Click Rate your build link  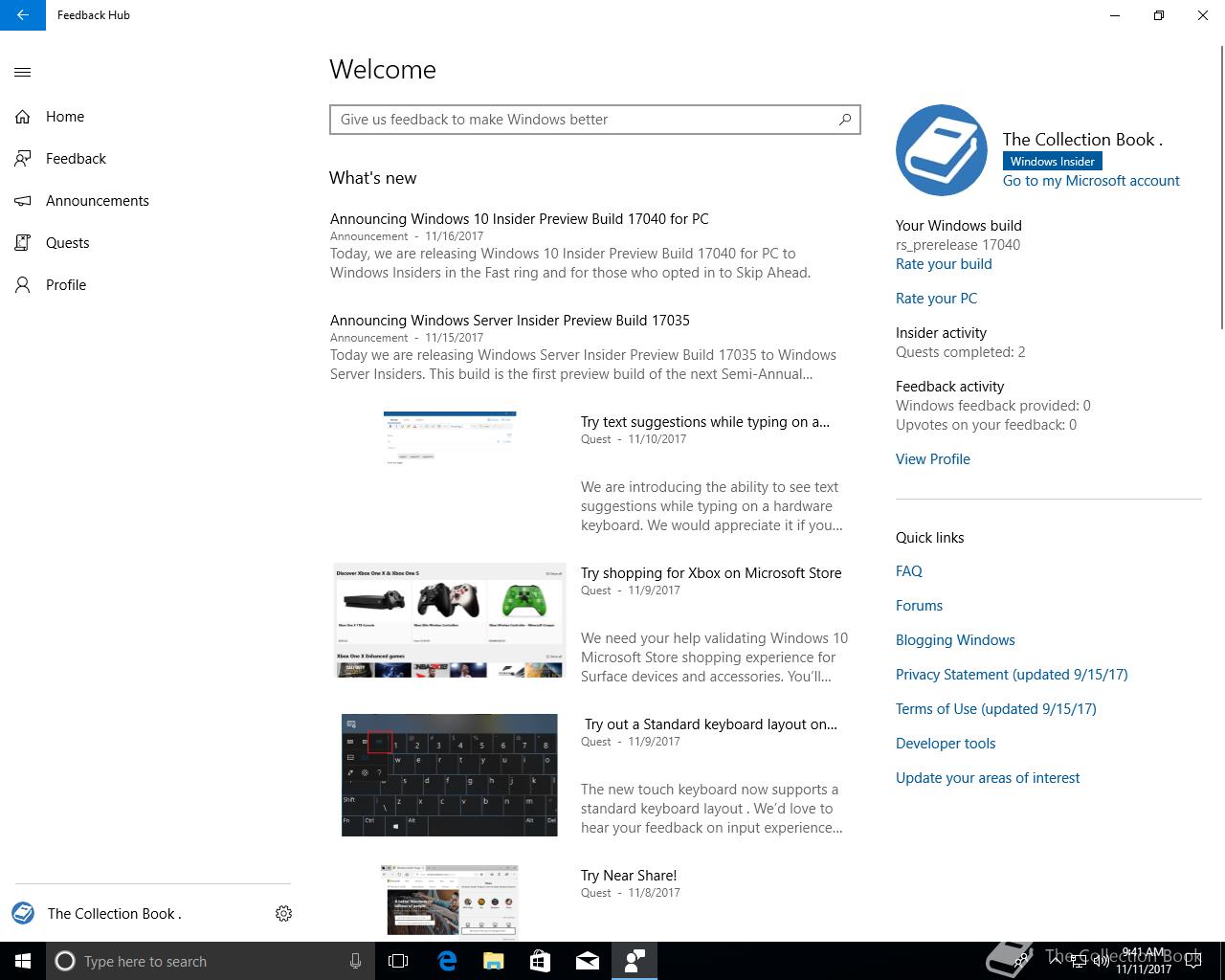[944, 264]
